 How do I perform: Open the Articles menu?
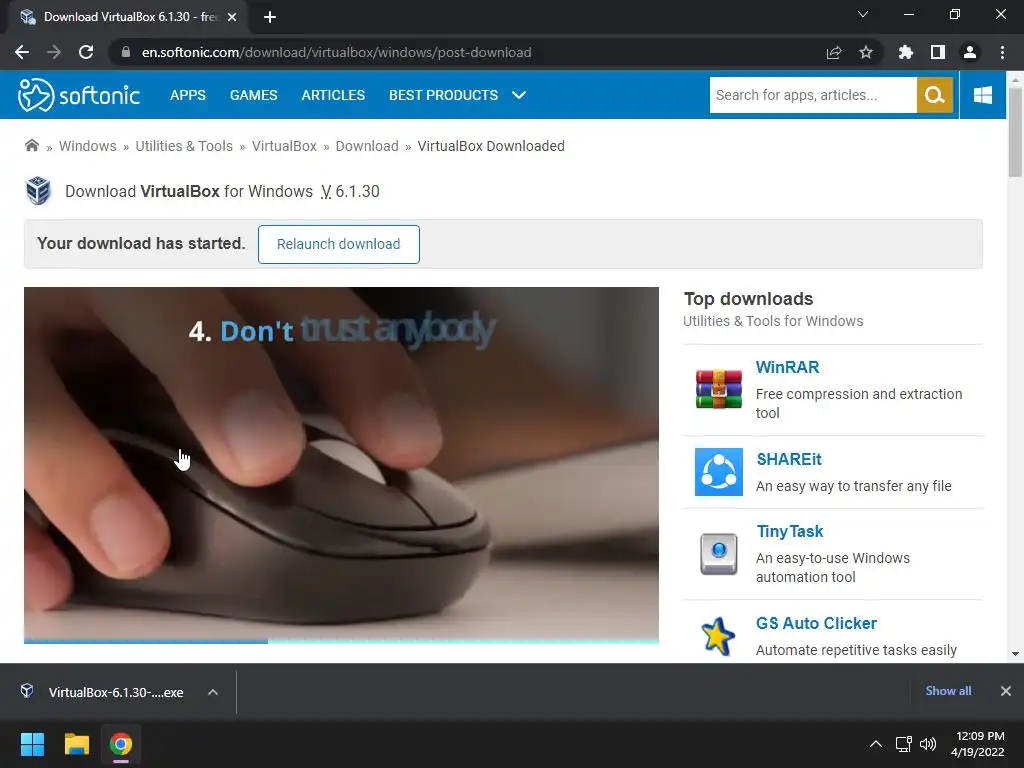(x=333, y=95)
